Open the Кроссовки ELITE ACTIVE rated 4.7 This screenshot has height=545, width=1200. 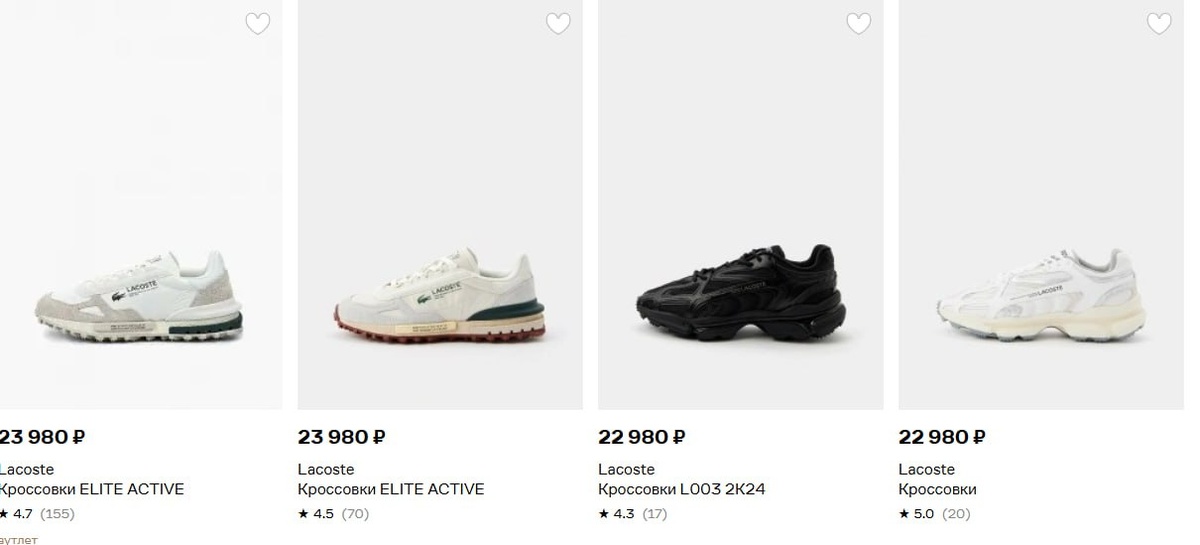coord(92,489)
